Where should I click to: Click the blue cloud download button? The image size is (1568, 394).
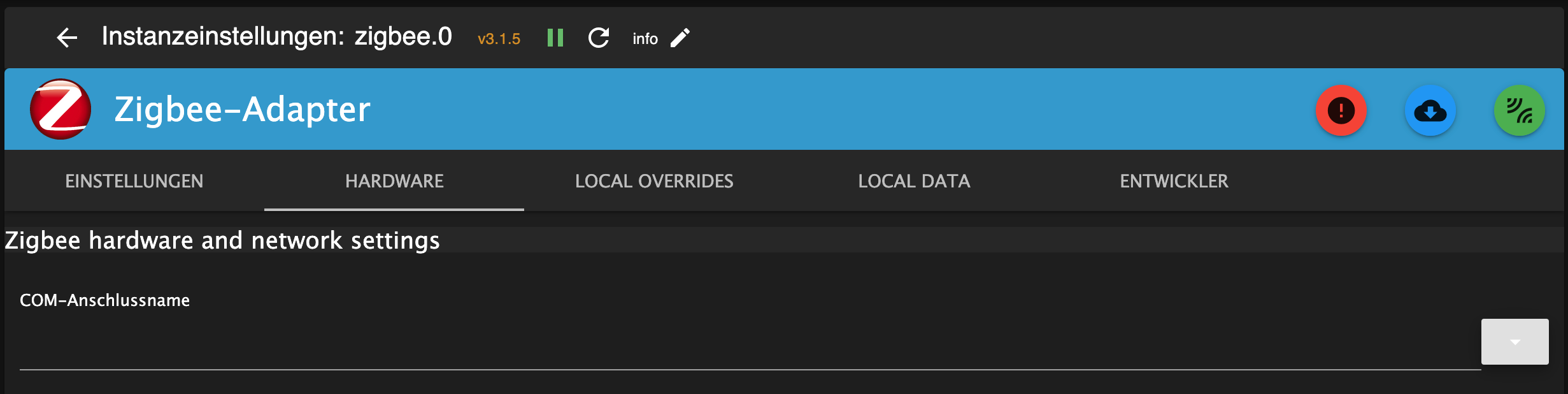[x=1430, y=111]
